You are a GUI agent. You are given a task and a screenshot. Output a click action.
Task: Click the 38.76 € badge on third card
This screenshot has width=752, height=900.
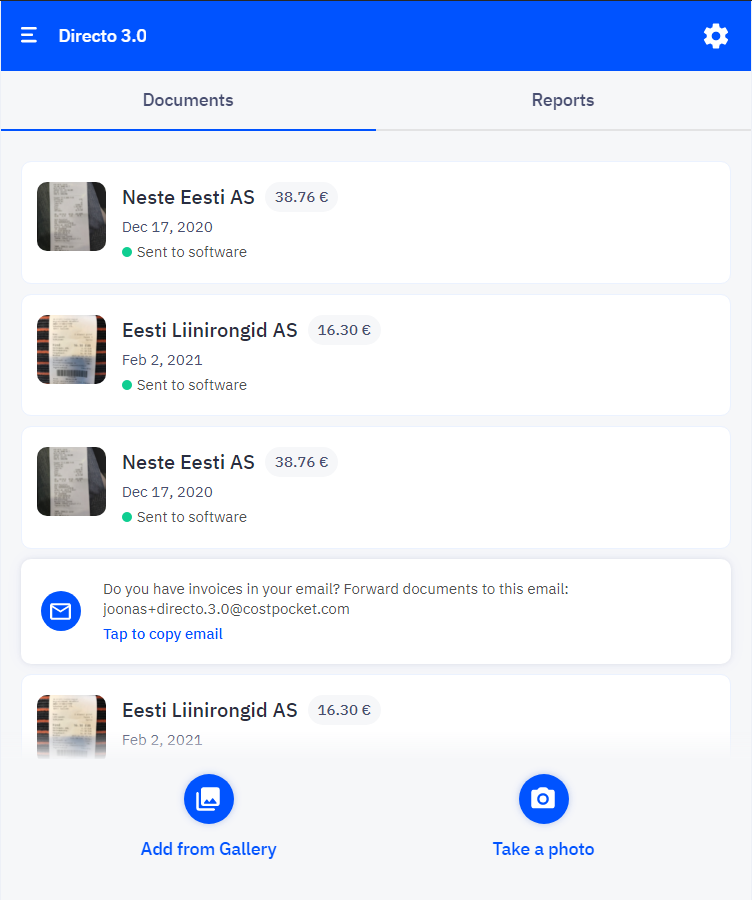coord(301,463)
